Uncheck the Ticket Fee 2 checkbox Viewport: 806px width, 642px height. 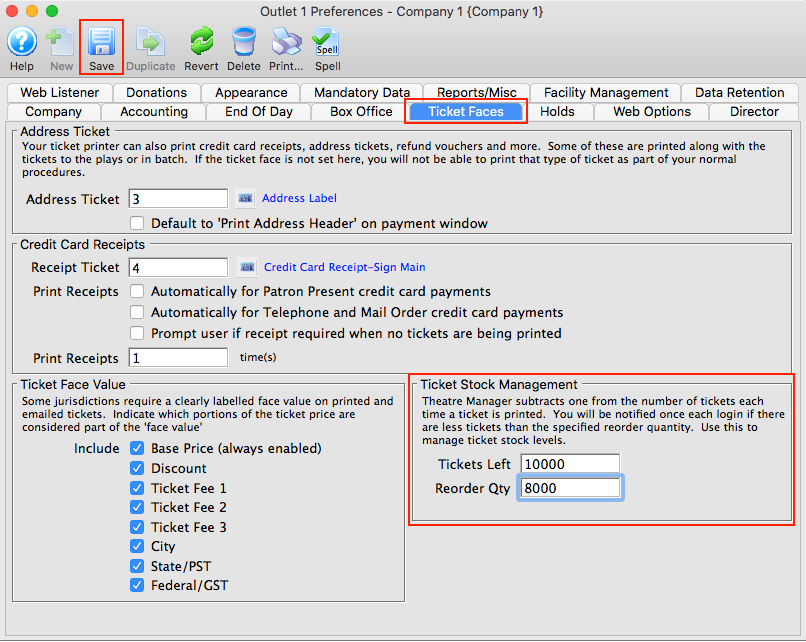(137, 507)
